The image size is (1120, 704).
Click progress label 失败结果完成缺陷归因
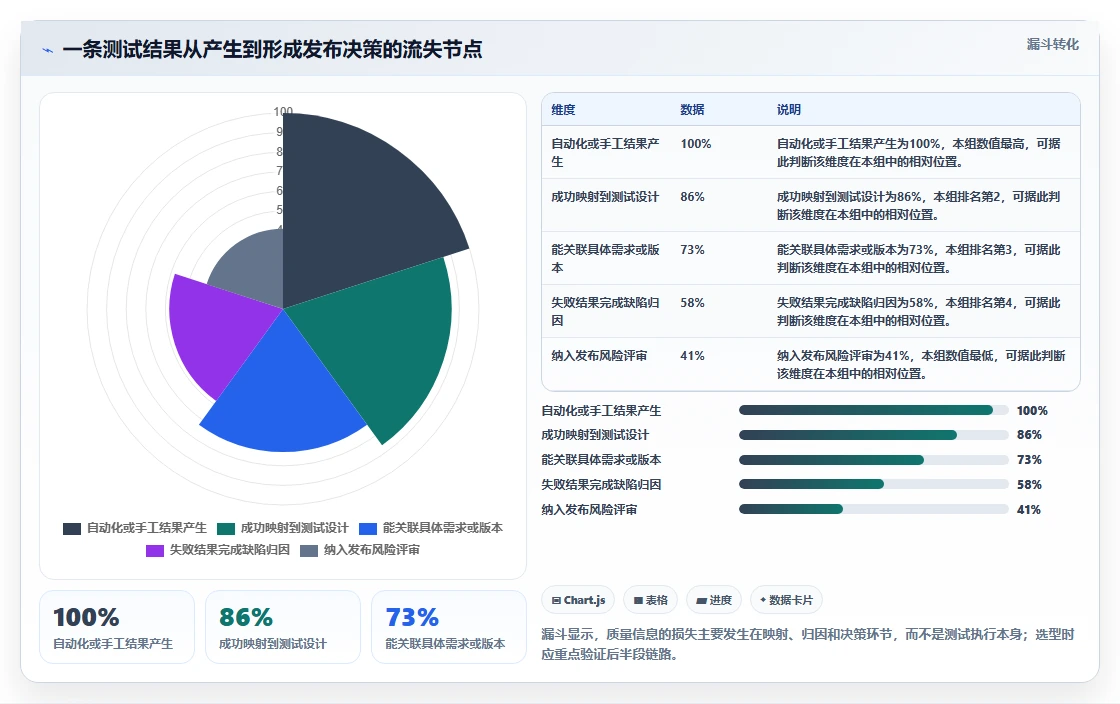point(601,485)
